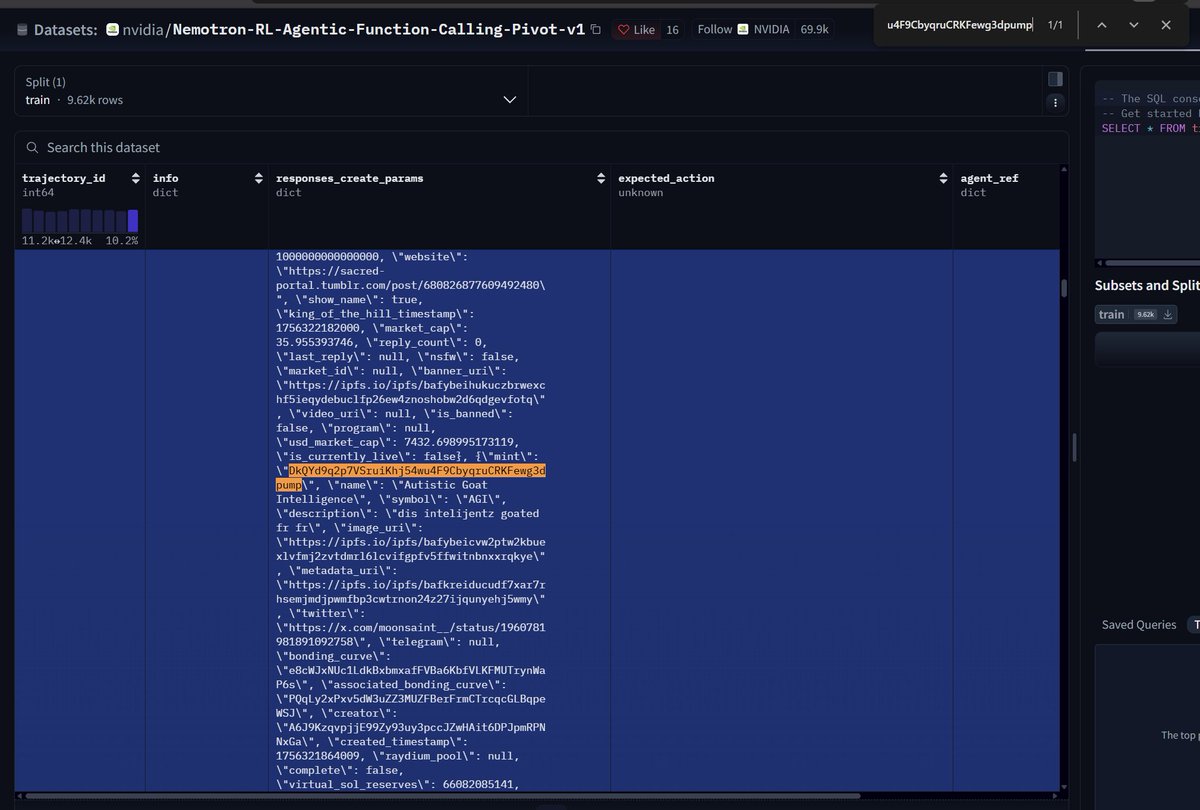Focus the Search this dataset field
Viewport: 1200px width, 810px height.
540,147
